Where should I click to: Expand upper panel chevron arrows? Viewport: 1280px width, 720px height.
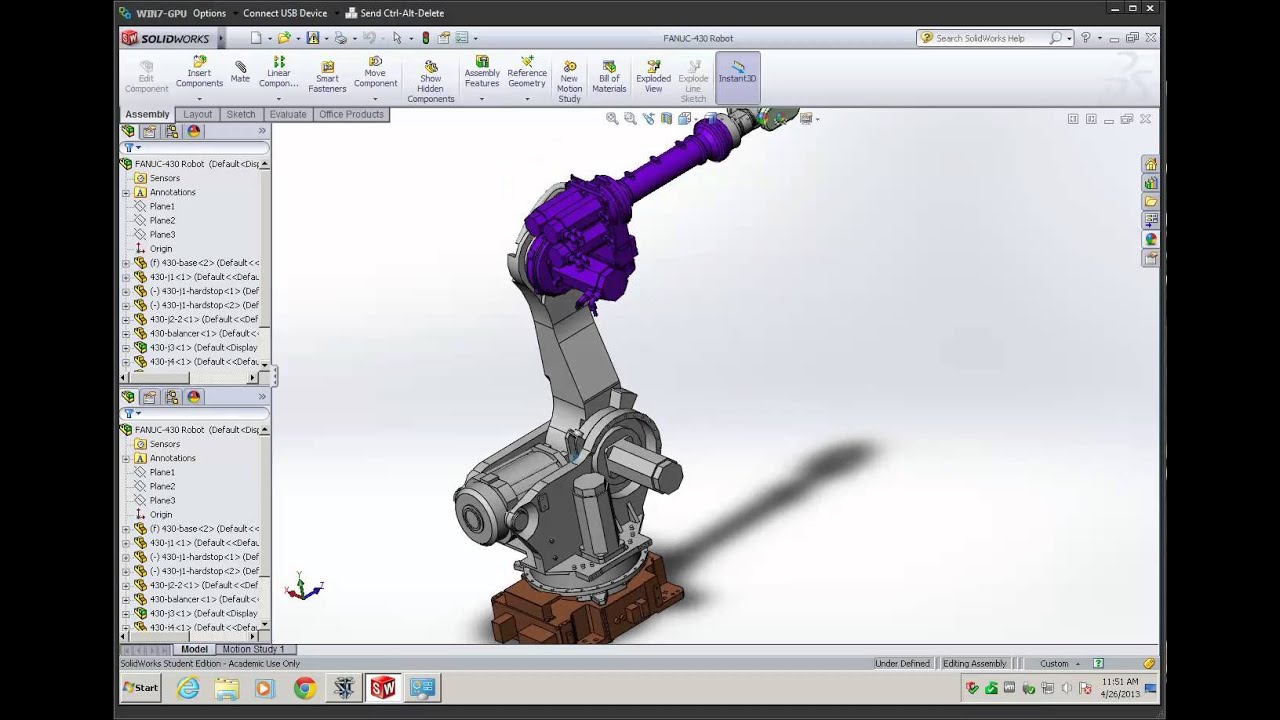coord(262,131)
